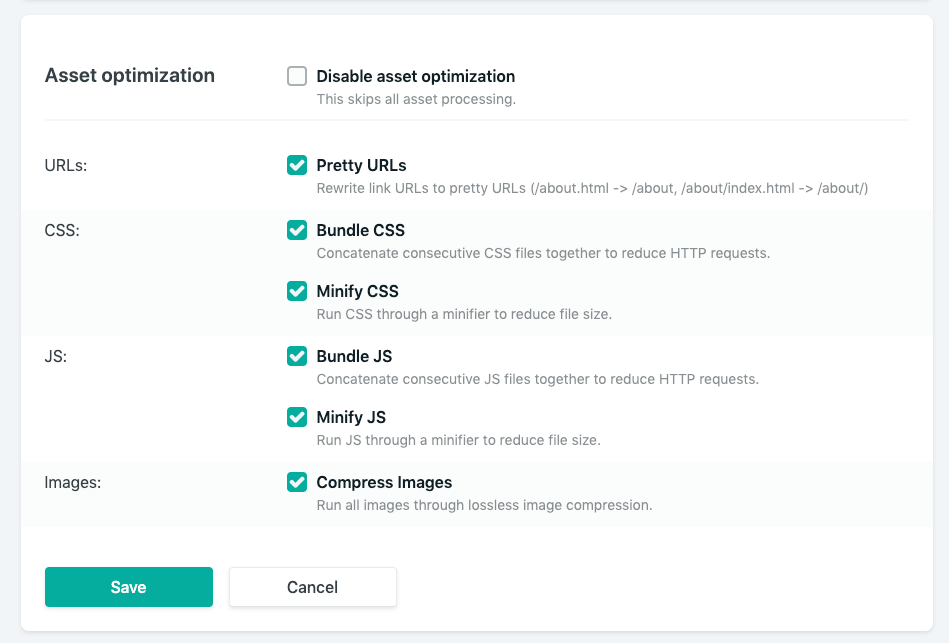Select the "Minify JS" label text
Image resolution: width=949 pixels, height=643 pixels.
point(351,417)
